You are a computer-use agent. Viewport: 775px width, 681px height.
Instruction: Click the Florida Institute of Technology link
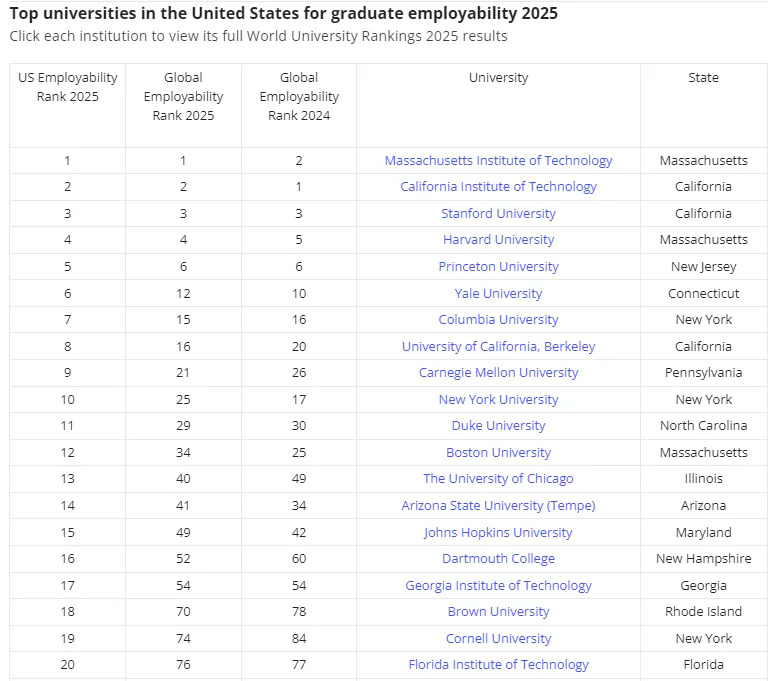pyautogui.click(x=498, y=665)
